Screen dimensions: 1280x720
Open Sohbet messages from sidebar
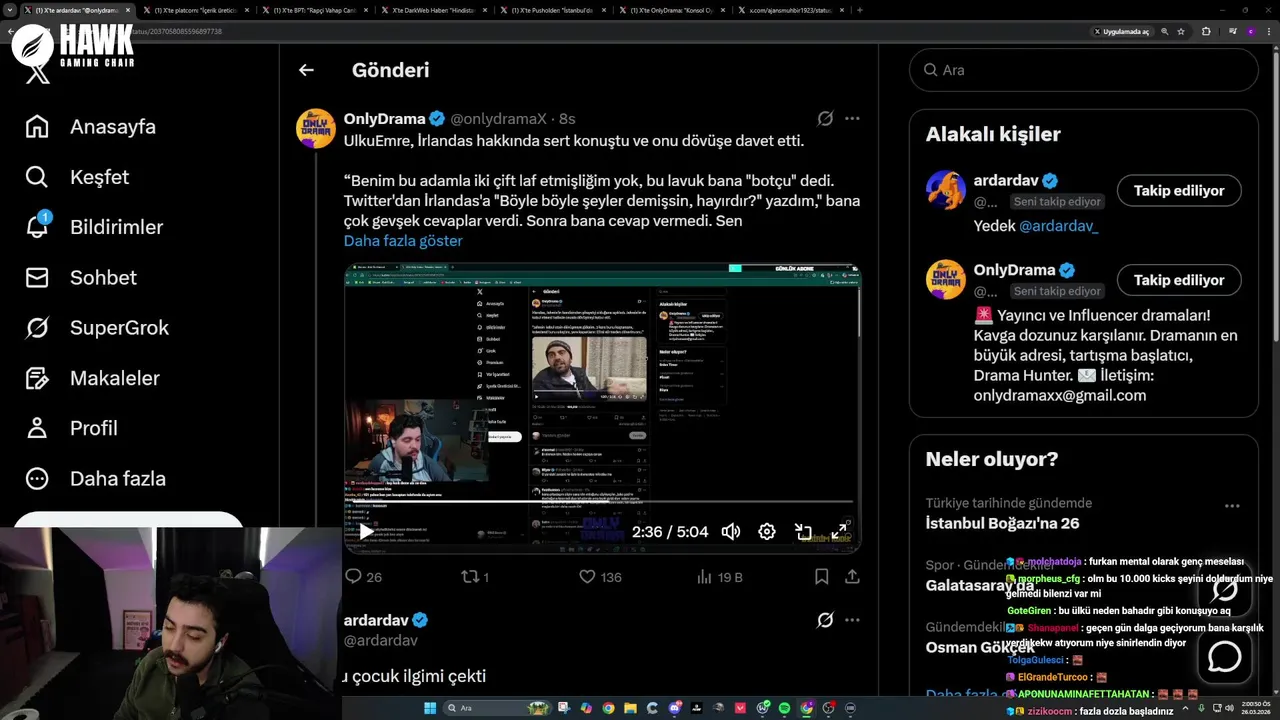[x=82, y=277]
